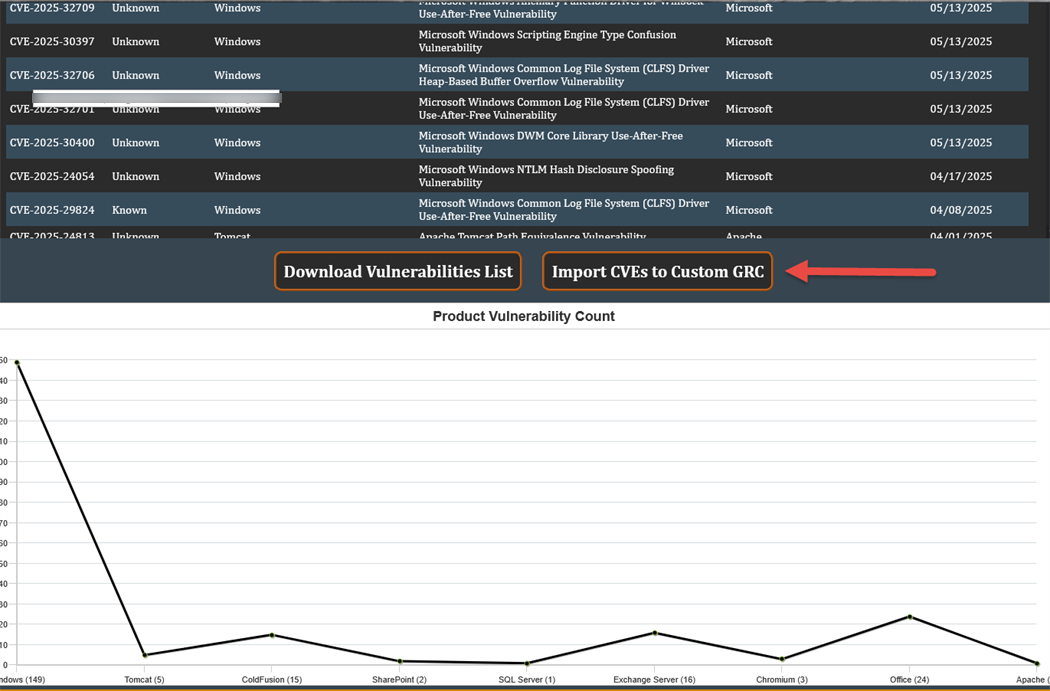1050x691 pixels.
Task: Click Known status in CVE-2025-29824 row
Action: pos(129,210)
